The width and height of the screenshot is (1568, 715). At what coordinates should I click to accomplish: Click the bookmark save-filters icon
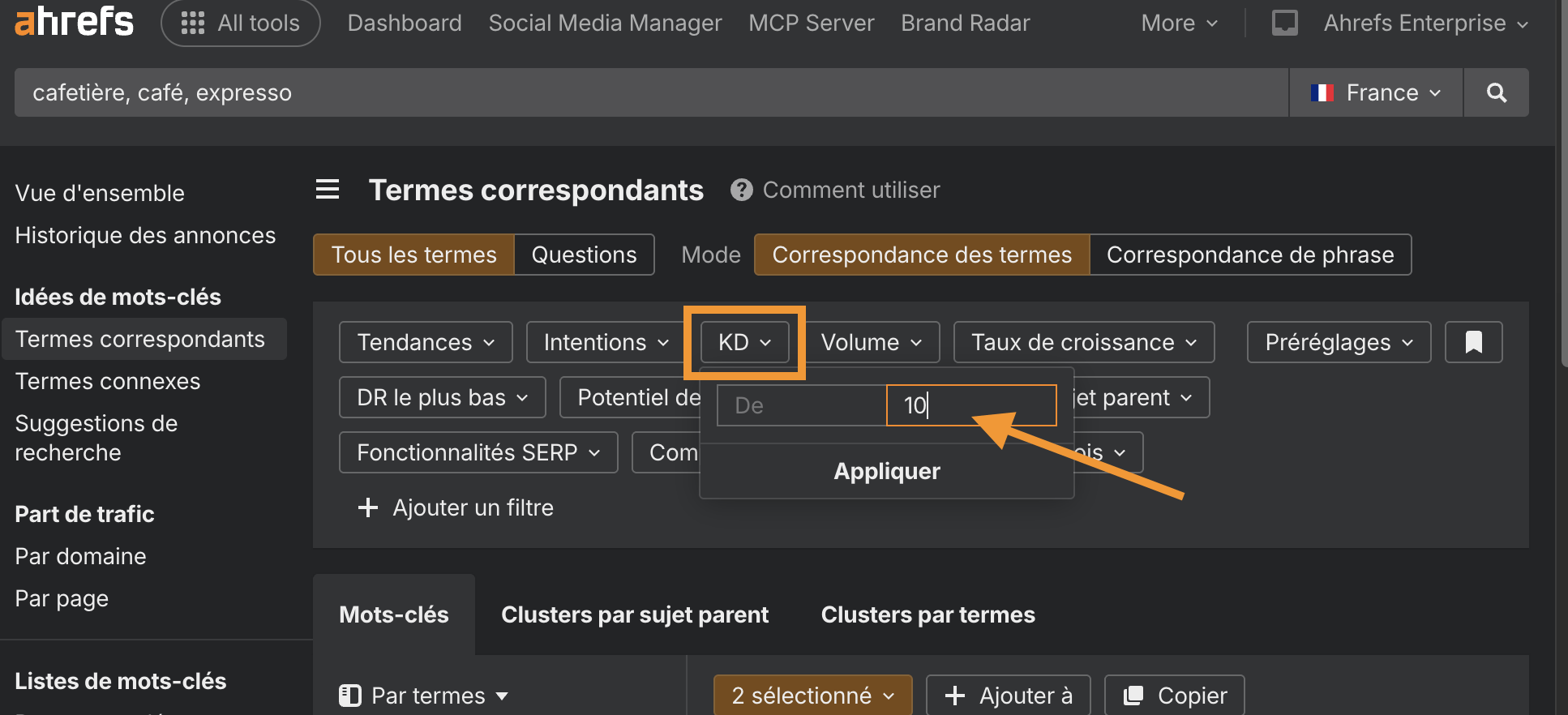tap(1473, 342)
